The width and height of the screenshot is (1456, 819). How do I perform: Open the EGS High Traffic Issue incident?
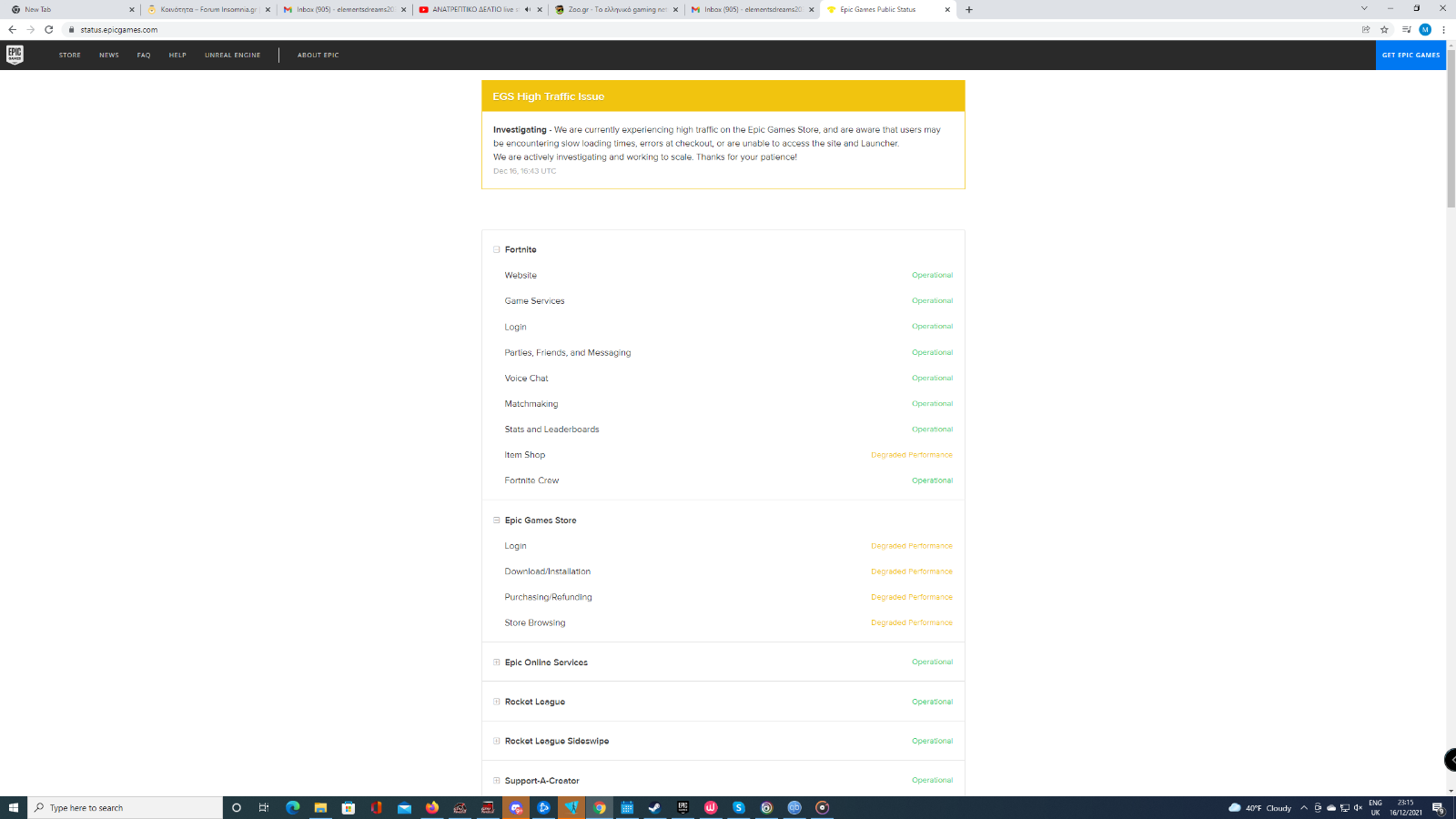point(549,96)
